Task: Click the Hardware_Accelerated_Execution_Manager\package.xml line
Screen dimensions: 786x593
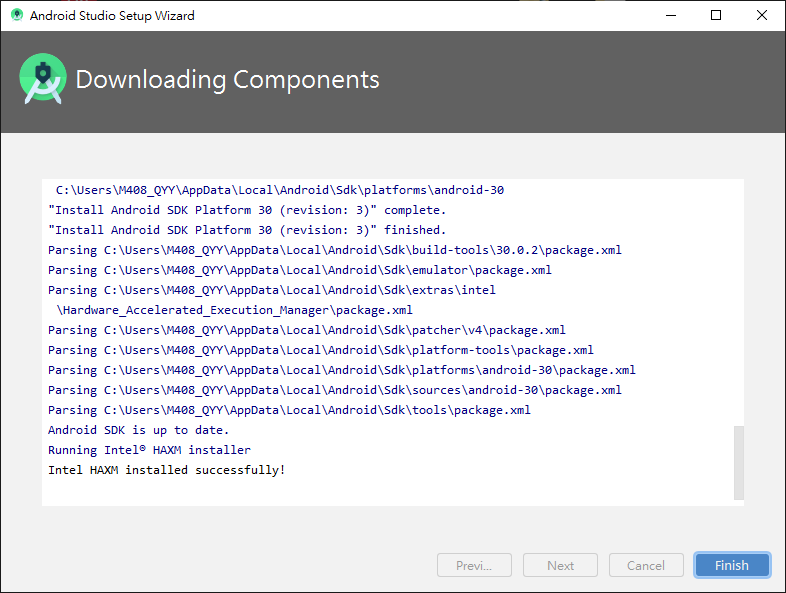Action: tap(235, 310)
